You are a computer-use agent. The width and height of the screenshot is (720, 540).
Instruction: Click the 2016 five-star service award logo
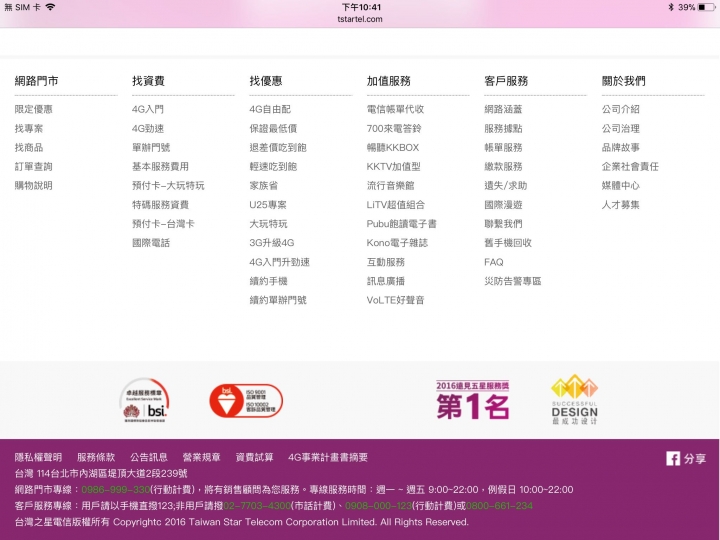[x=472, y=400]
